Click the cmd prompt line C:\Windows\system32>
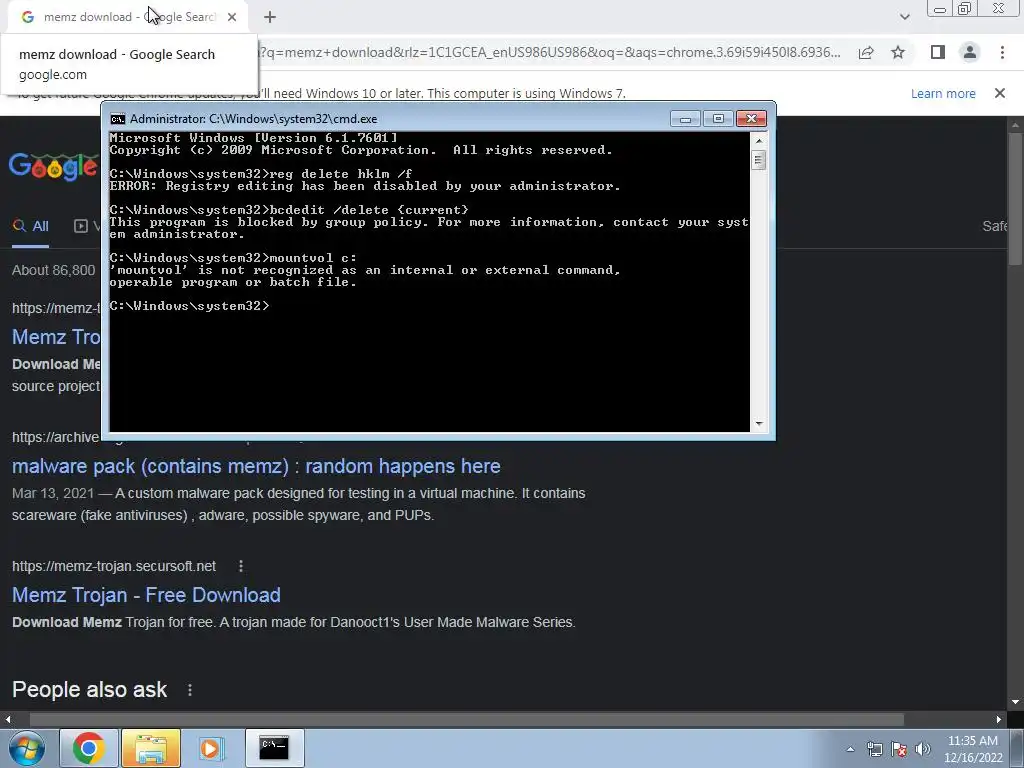The image size is (1024, 768). [189, 306]
